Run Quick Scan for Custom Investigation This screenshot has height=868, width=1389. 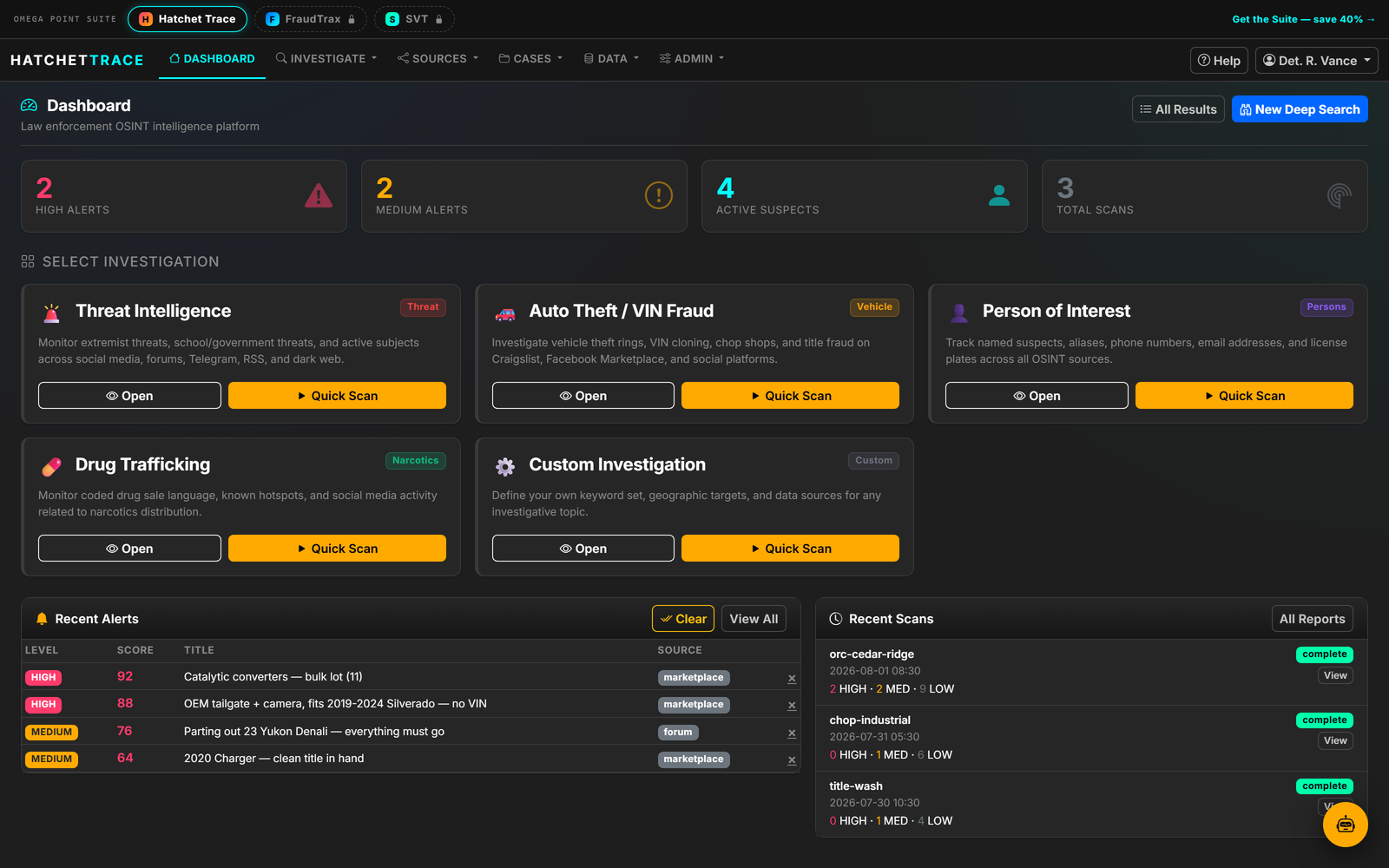pos(790,549)
